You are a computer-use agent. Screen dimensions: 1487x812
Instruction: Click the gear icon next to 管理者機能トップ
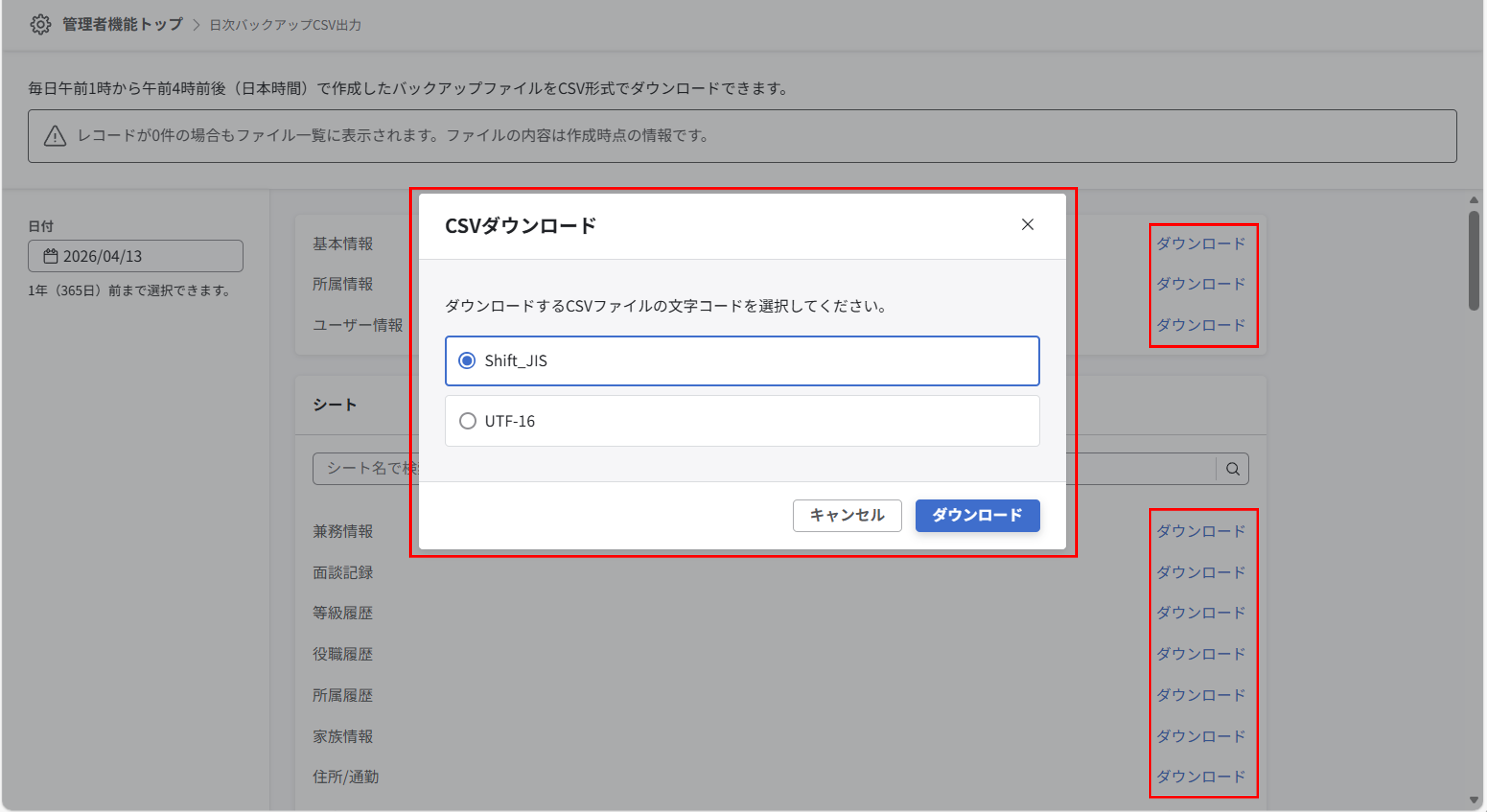pos(41,24)
